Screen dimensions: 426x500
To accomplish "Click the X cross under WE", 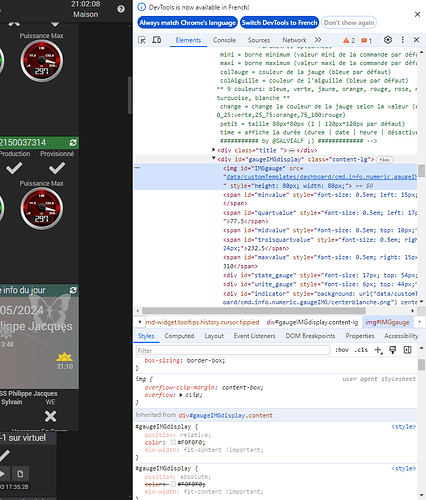I will [x=50, y=416].
